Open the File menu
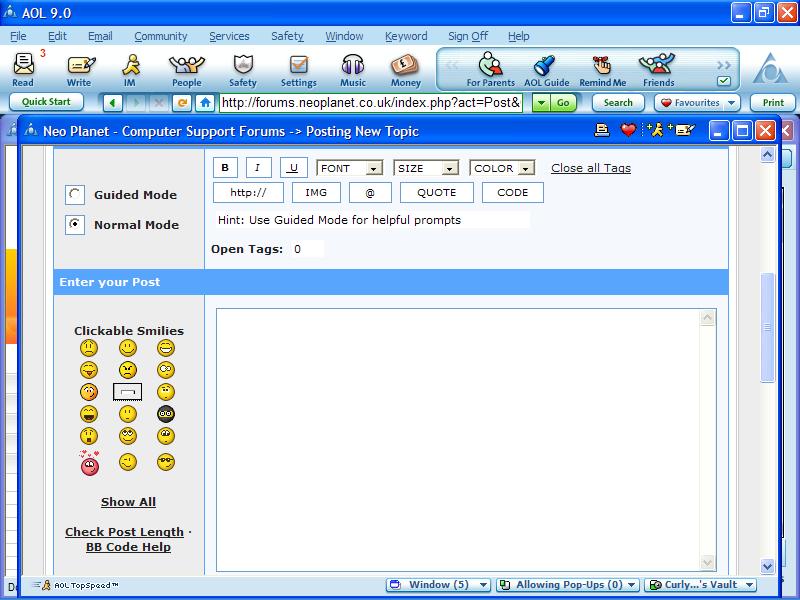The image size is (800, 600). (x=18, y=36)
